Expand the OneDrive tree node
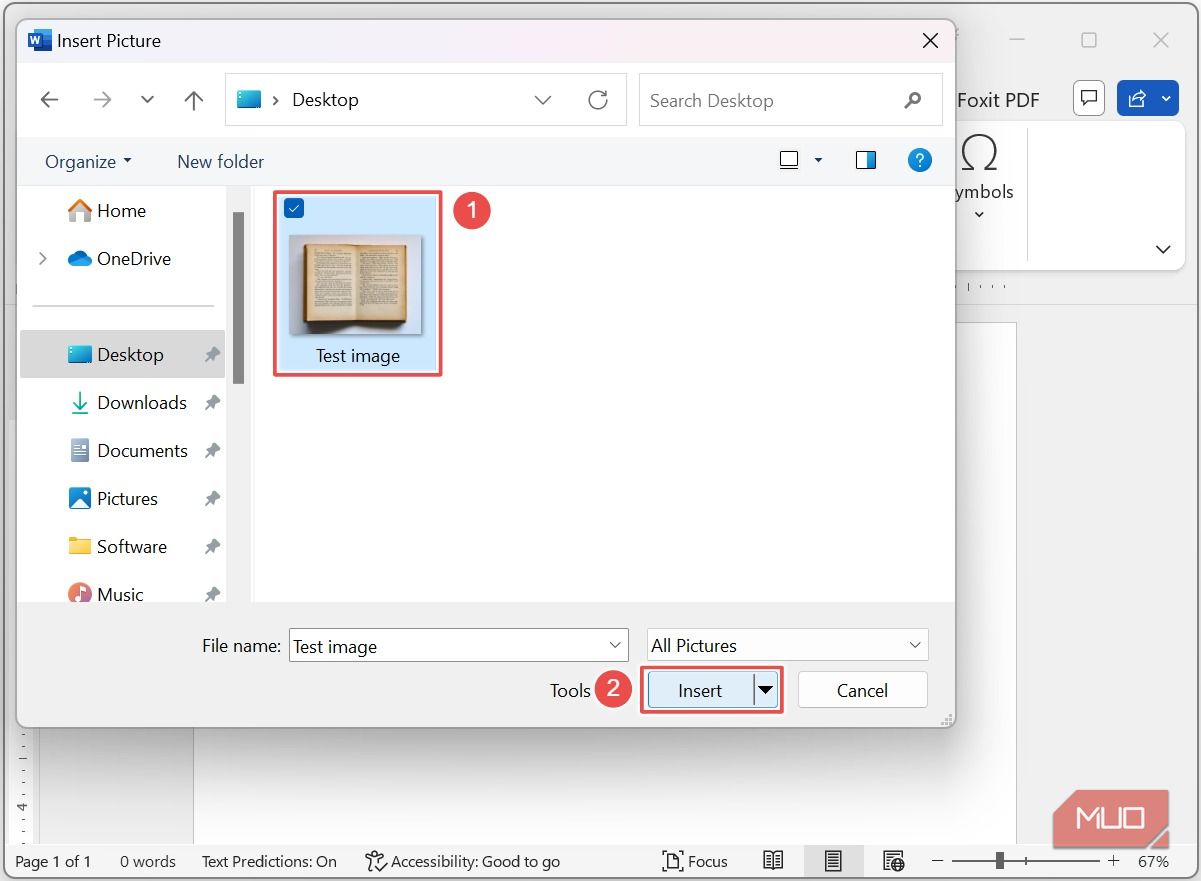This screenshot has height=881, width=1201. (x=42, y=258)
